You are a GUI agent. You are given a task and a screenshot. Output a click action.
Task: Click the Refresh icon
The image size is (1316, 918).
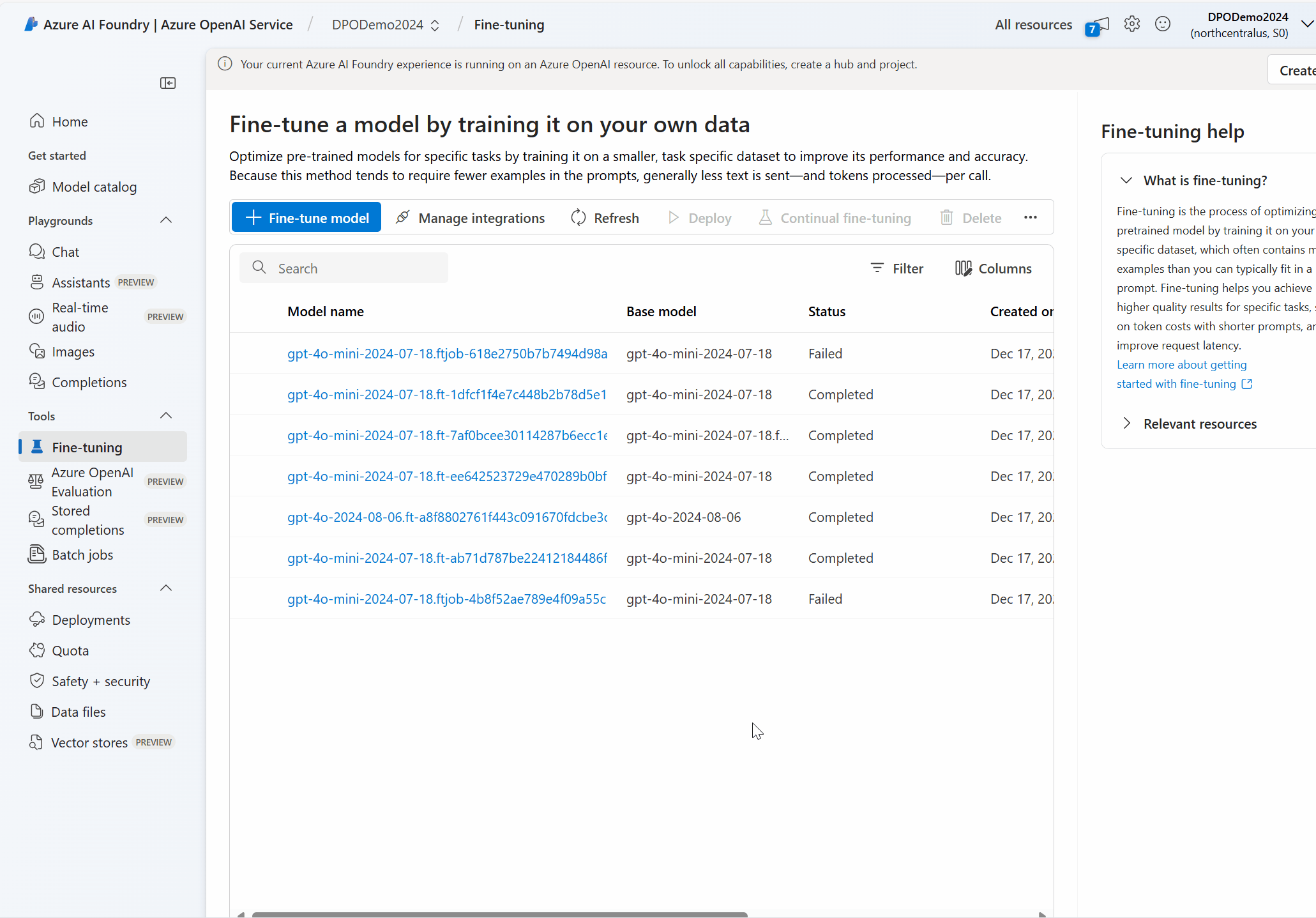point(579,218)
